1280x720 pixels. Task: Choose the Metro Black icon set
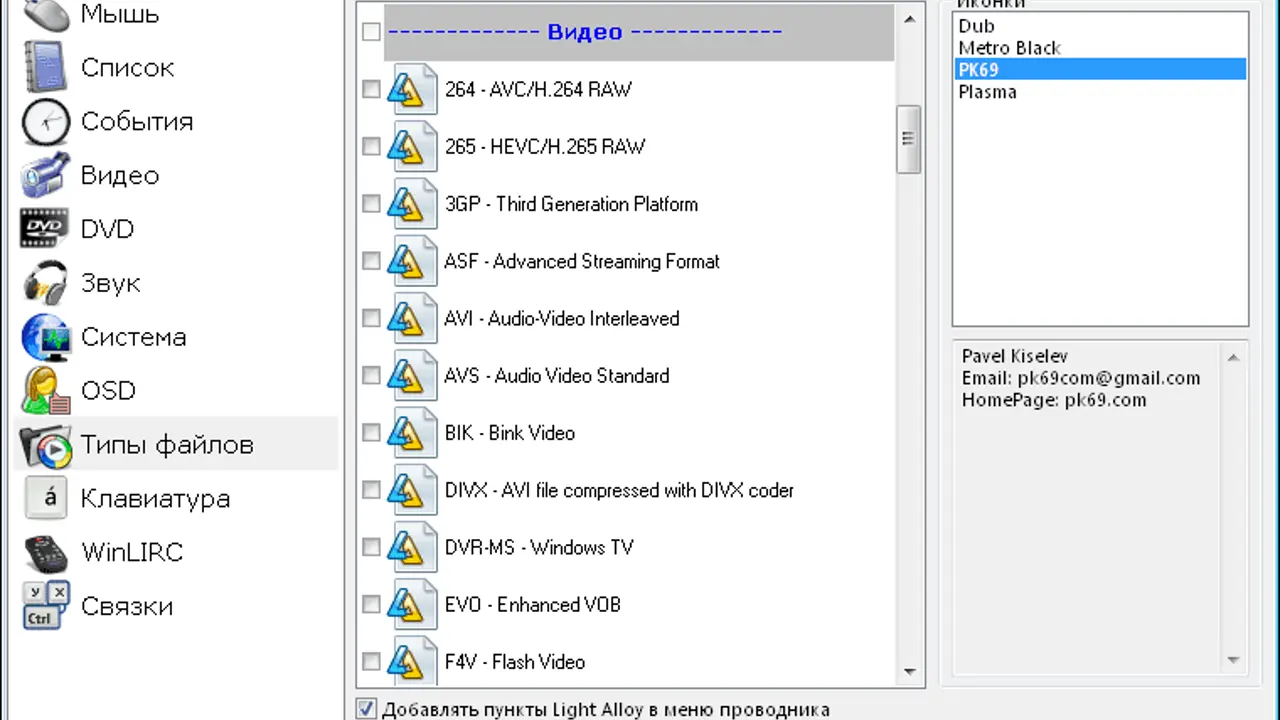[x=1009, y=48]
